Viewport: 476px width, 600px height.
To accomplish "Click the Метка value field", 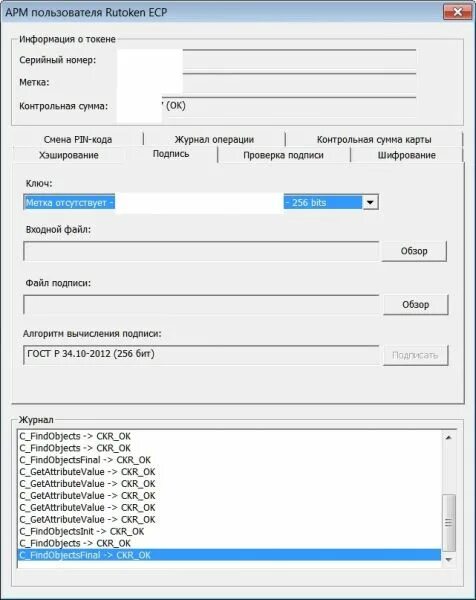I will [x=266, y=83].
